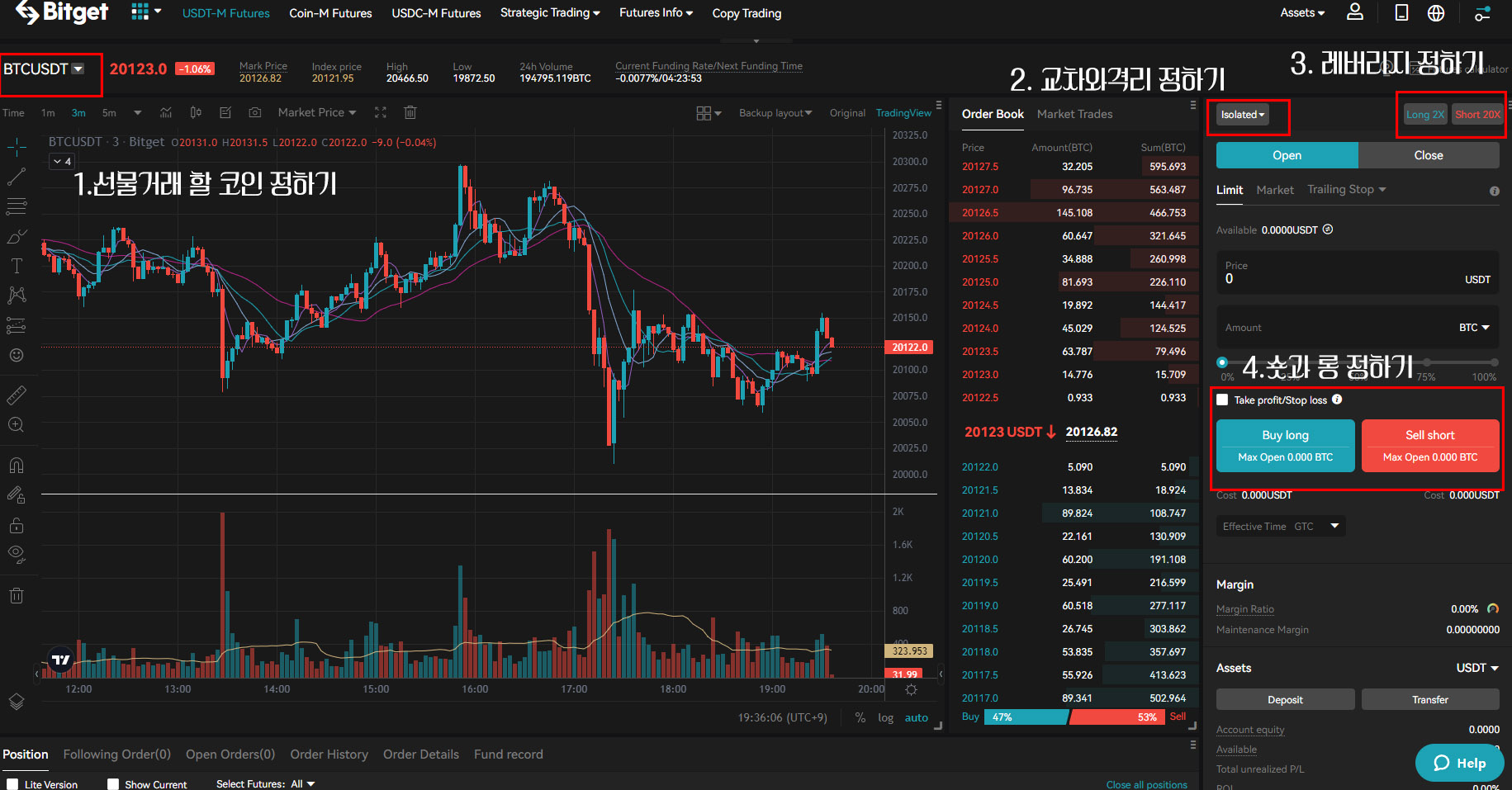The width and height of the screenshot is (1512, 790).
Task: Open the USDC-M Futures menu
Action: pos(436,13)
